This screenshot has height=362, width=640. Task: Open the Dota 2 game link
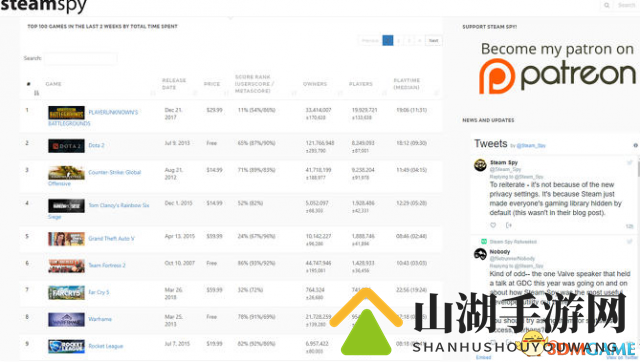pos(96,145)
